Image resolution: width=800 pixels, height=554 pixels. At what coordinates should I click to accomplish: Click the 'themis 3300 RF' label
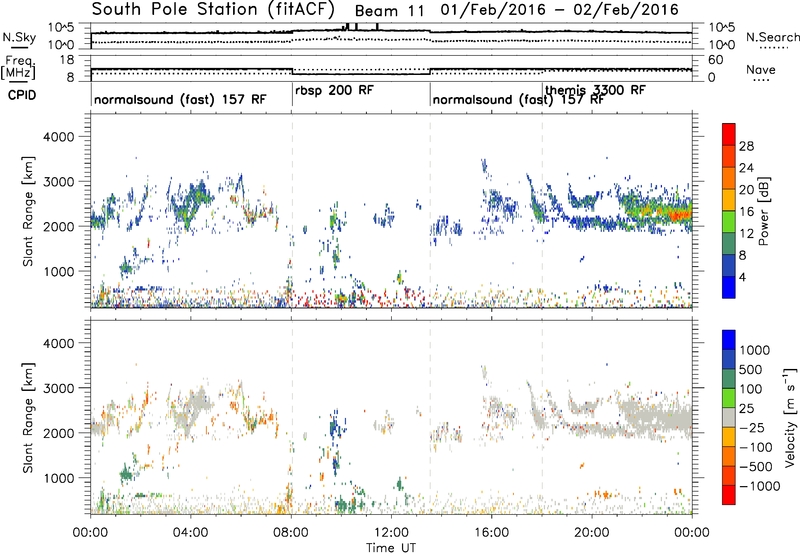point(595,90)
